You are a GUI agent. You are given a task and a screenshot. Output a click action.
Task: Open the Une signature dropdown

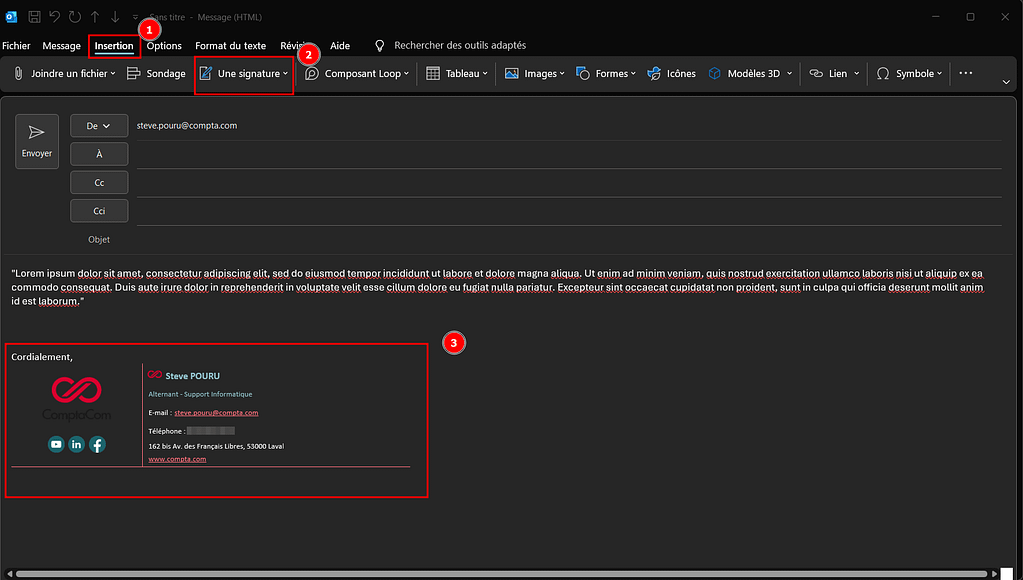tap(244, 74)
